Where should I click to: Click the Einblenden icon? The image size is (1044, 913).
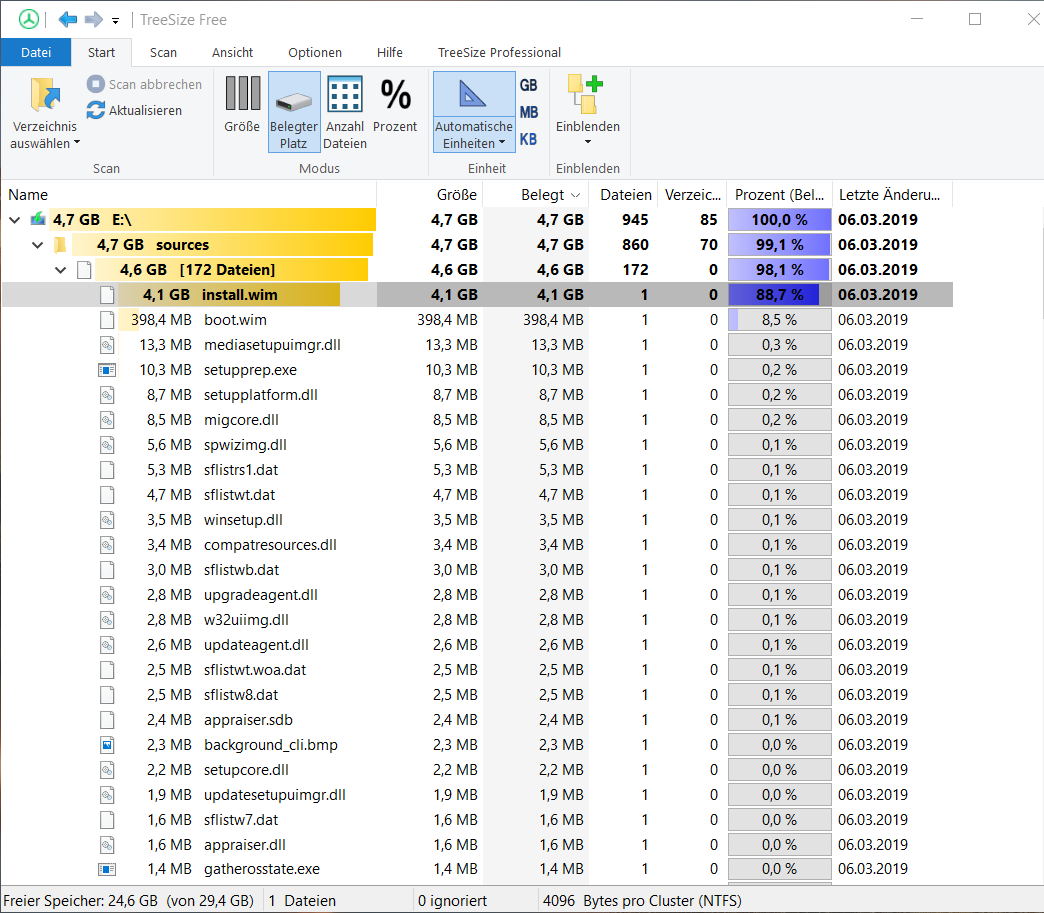[x=585, y=95]
